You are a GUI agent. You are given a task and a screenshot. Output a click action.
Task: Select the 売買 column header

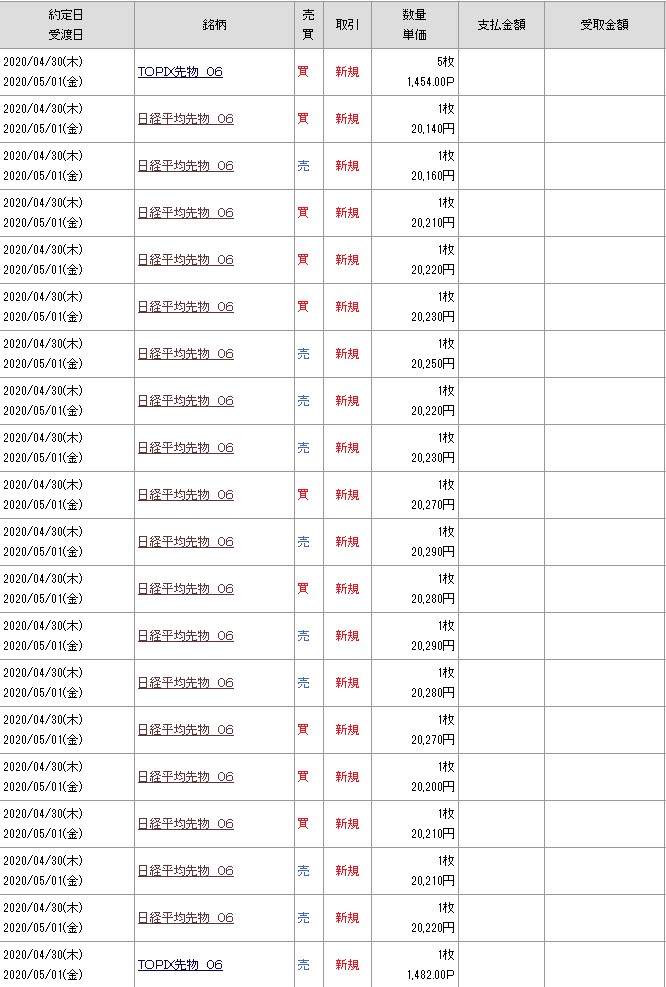308,24
